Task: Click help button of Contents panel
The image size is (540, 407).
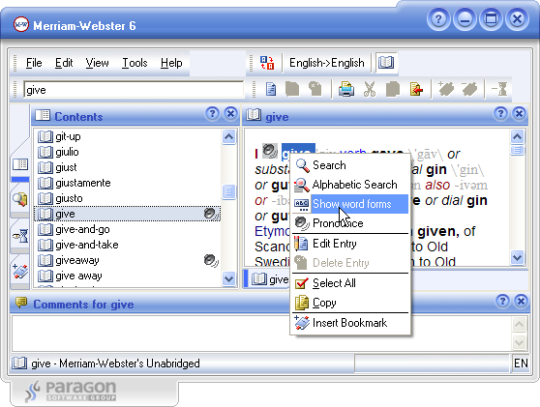Action: tap(212, 113)
